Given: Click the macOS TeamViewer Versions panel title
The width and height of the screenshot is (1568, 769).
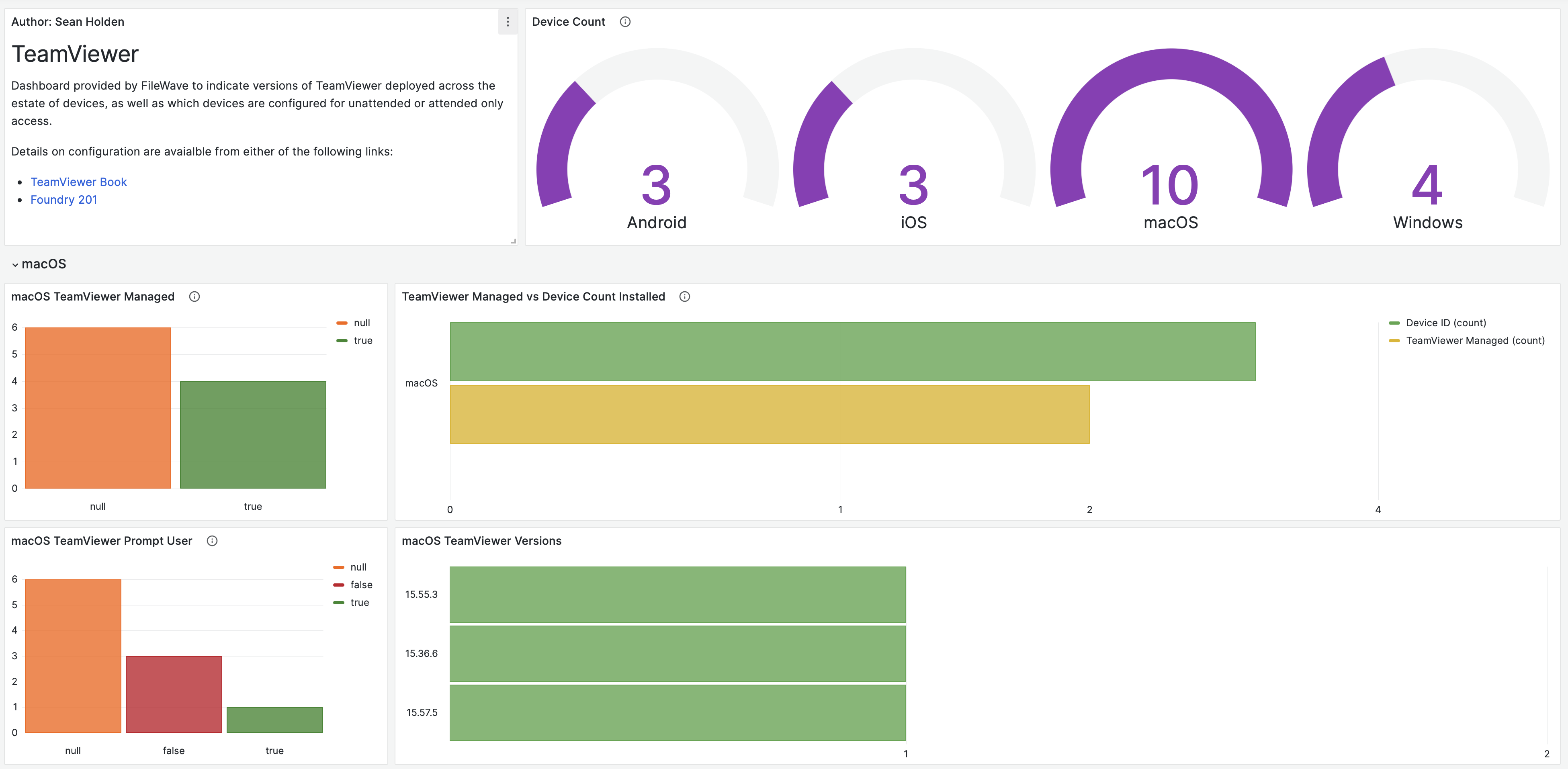Looking at the screenshot, I should (x=481, y=541).
